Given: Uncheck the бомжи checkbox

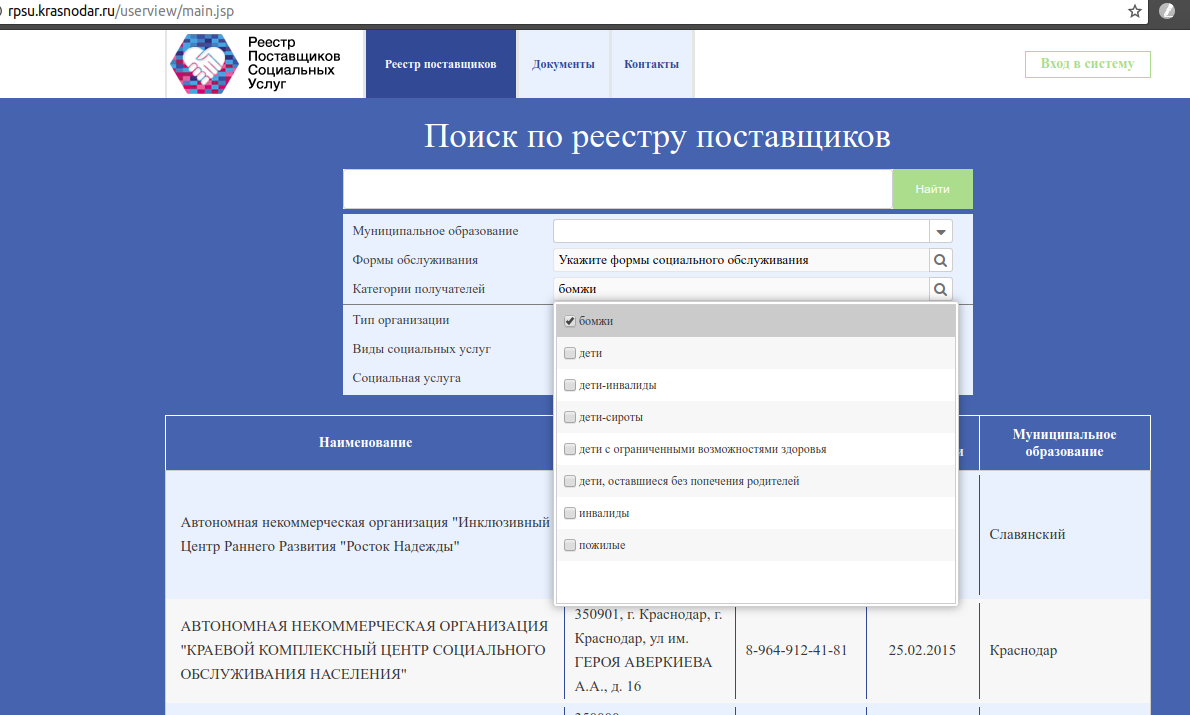Looking at the screenshot, I should 570,321.
